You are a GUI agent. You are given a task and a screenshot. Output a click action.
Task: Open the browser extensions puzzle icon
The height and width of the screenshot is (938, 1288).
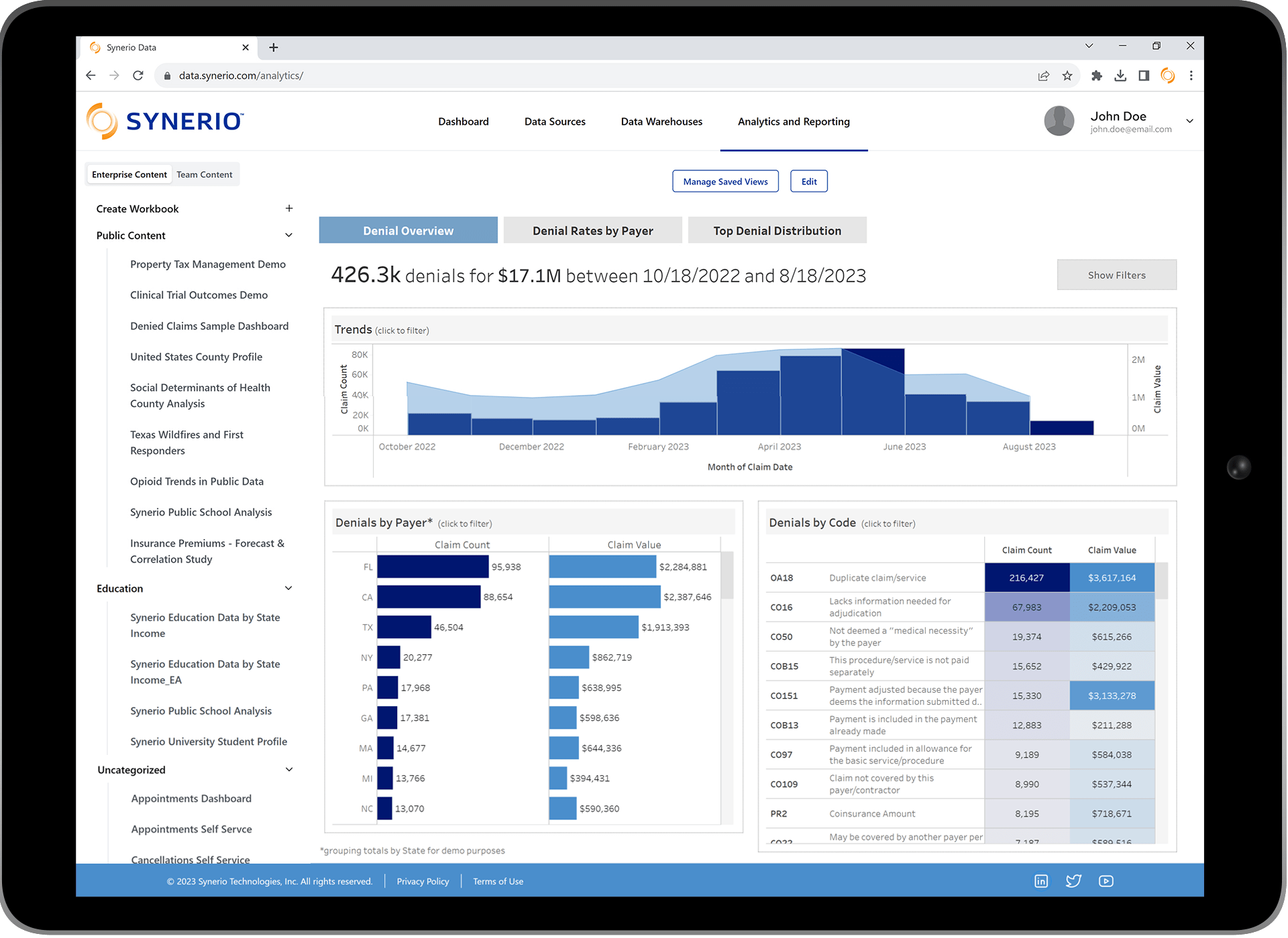1097,76
